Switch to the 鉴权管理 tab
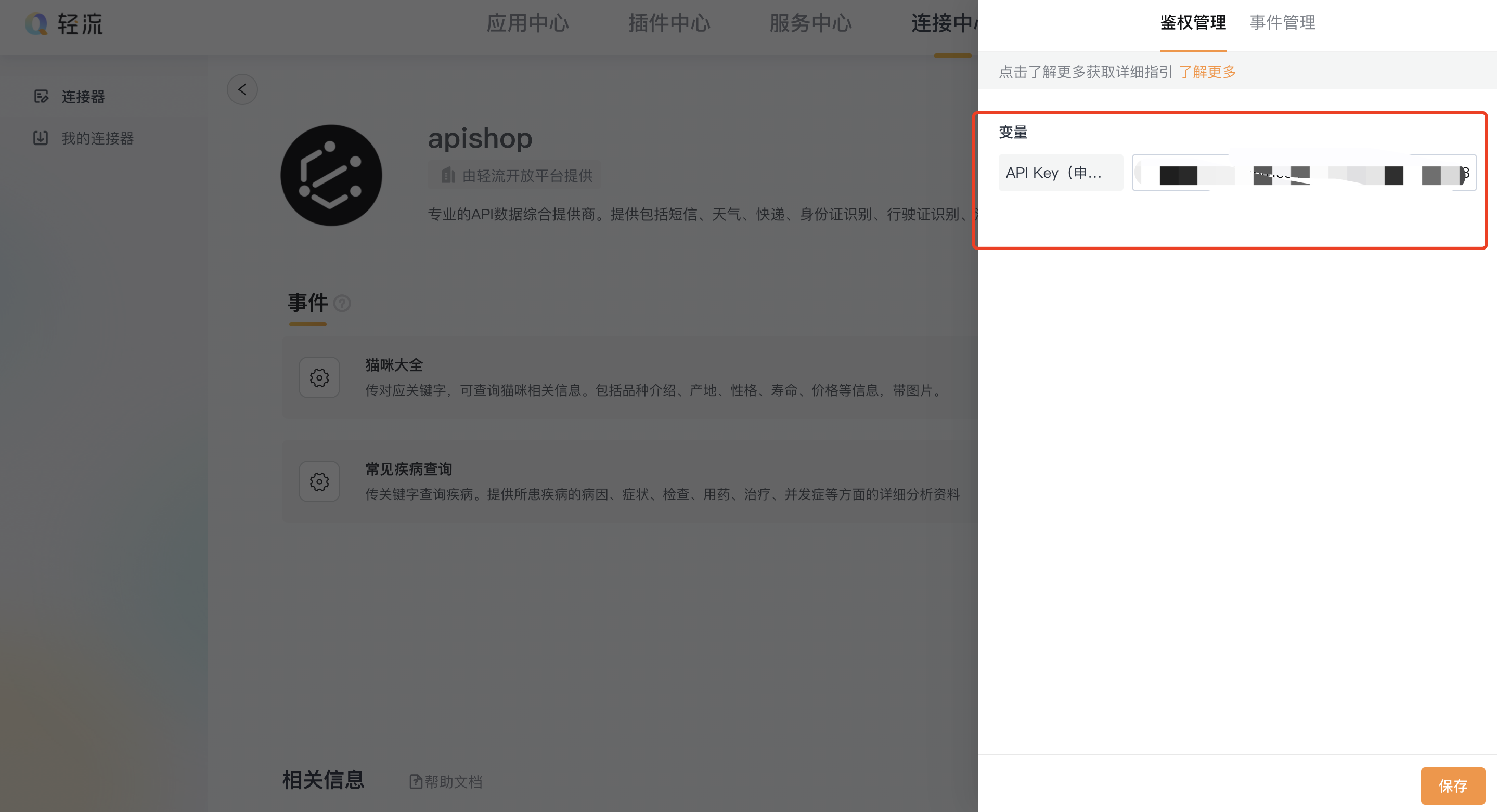Screen dimensions: 1497x812 pyautogui.click(x=1193, y=23)
